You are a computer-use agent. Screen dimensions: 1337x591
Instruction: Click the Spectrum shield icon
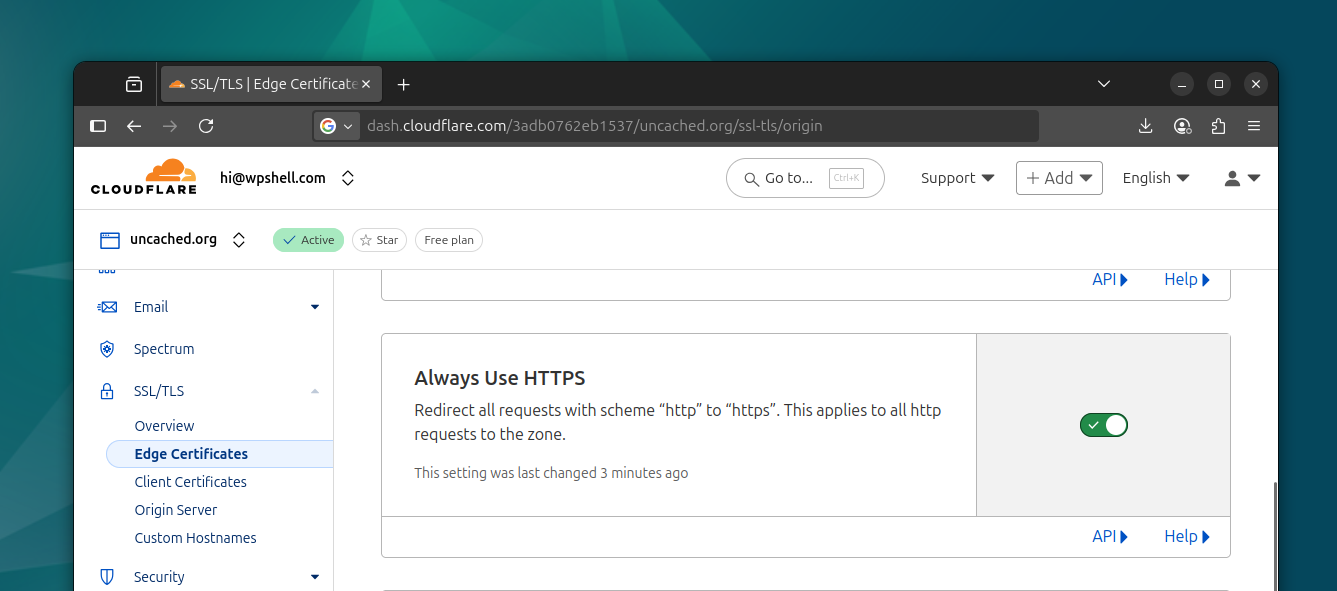(x=107, y=349)
